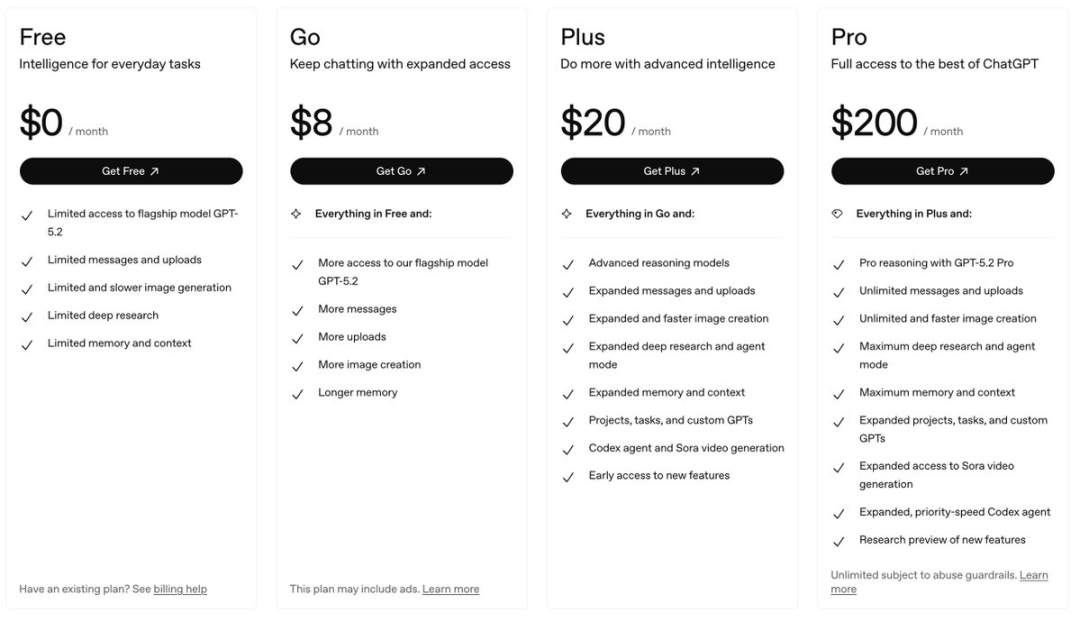Click the Plus plan title
This screenshot has height=622, width=1080.
coord(582,37)
